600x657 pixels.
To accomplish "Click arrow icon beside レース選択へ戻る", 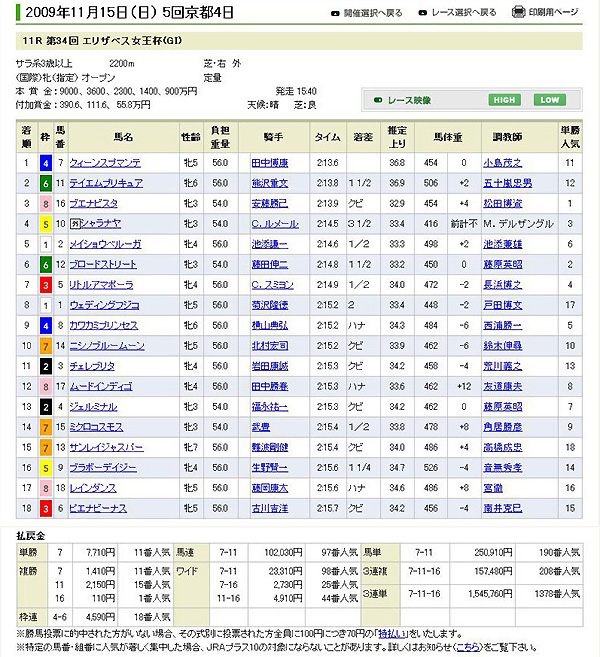I will point(422,13).
